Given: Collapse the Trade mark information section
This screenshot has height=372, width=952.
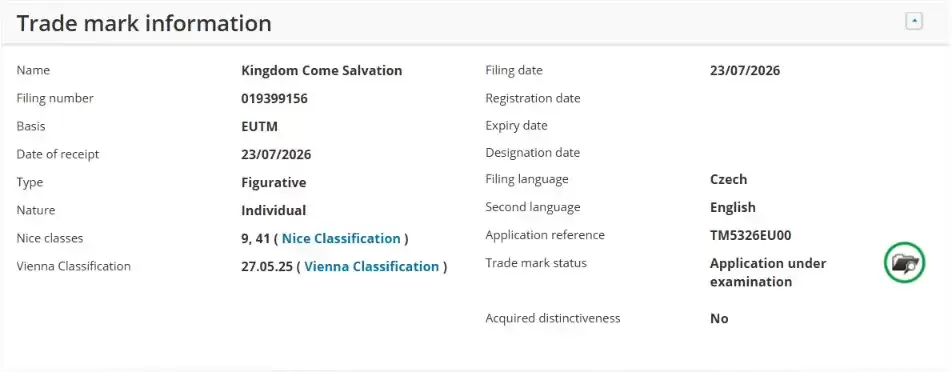Looking at the screenshot, I should [x=914, y=22].
